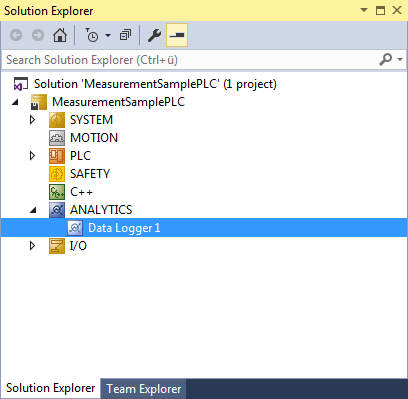408x399 pixels.
Task: Select MeasurementSamplePLC project text
Action: pyautogui.click(x=119, y=102)
